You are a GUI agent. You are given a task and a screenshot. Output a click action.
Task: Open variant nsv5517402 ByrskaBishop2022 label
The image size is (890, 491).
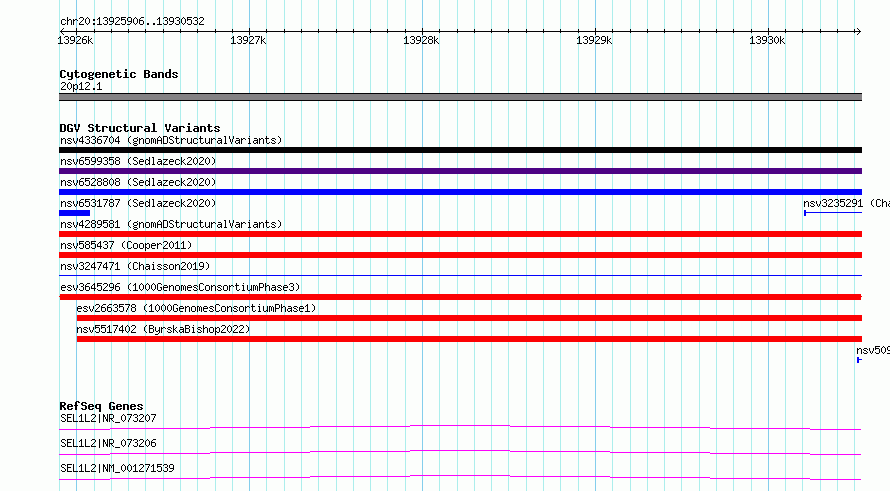point(163,329)
